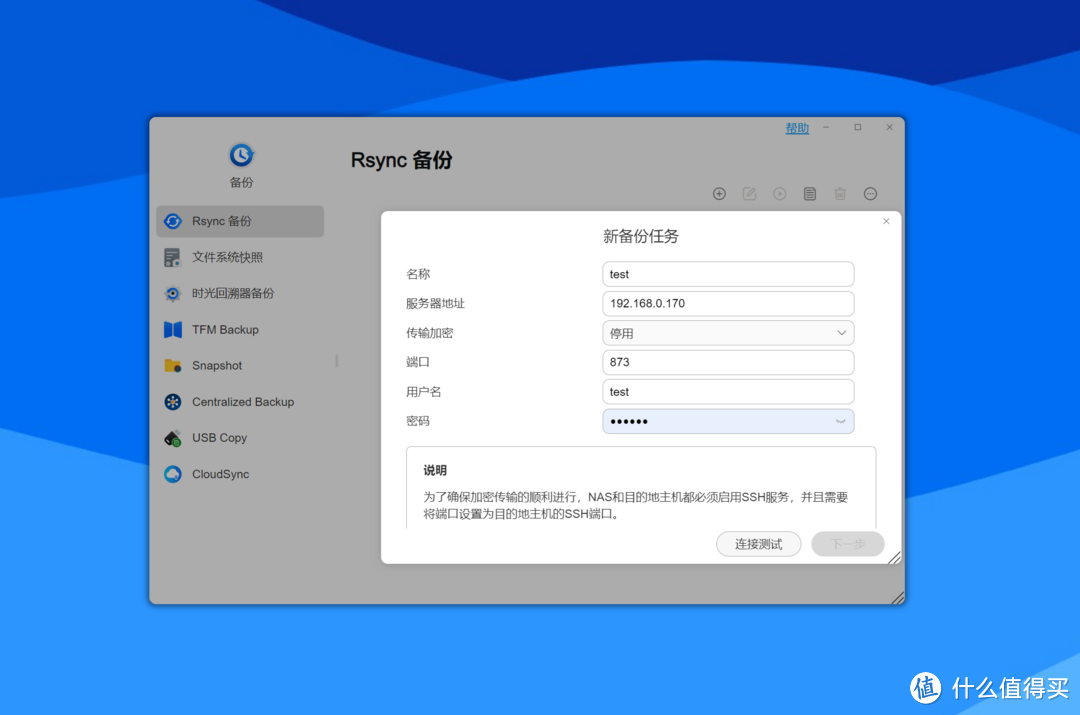Open the more options ellipsis icon
The width and height of the screenshot is (1080, 715).
(870, 194)
